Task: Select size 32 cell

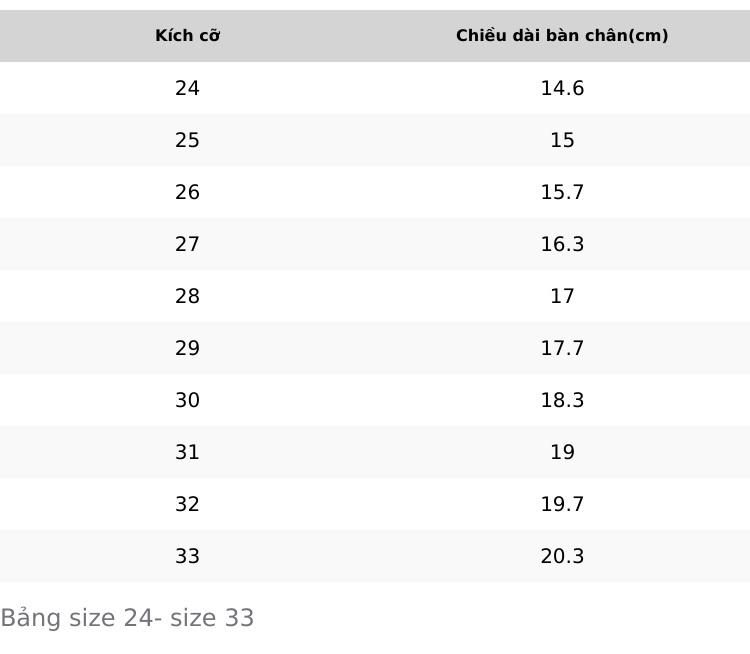Action: [x=187, y=504]
